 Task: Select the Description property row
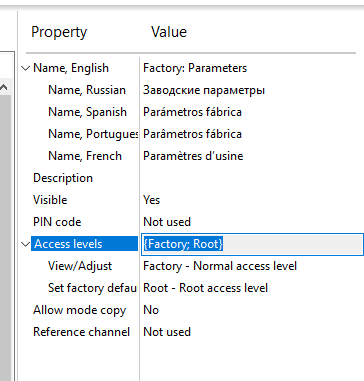point(63,178)
